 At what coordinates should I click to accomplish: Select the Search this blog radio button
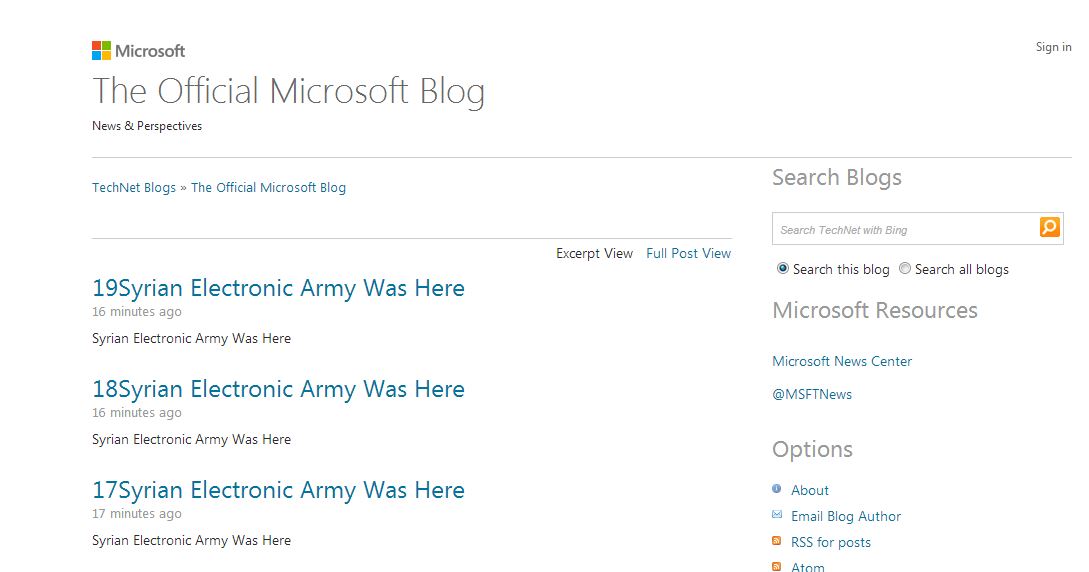783,269
